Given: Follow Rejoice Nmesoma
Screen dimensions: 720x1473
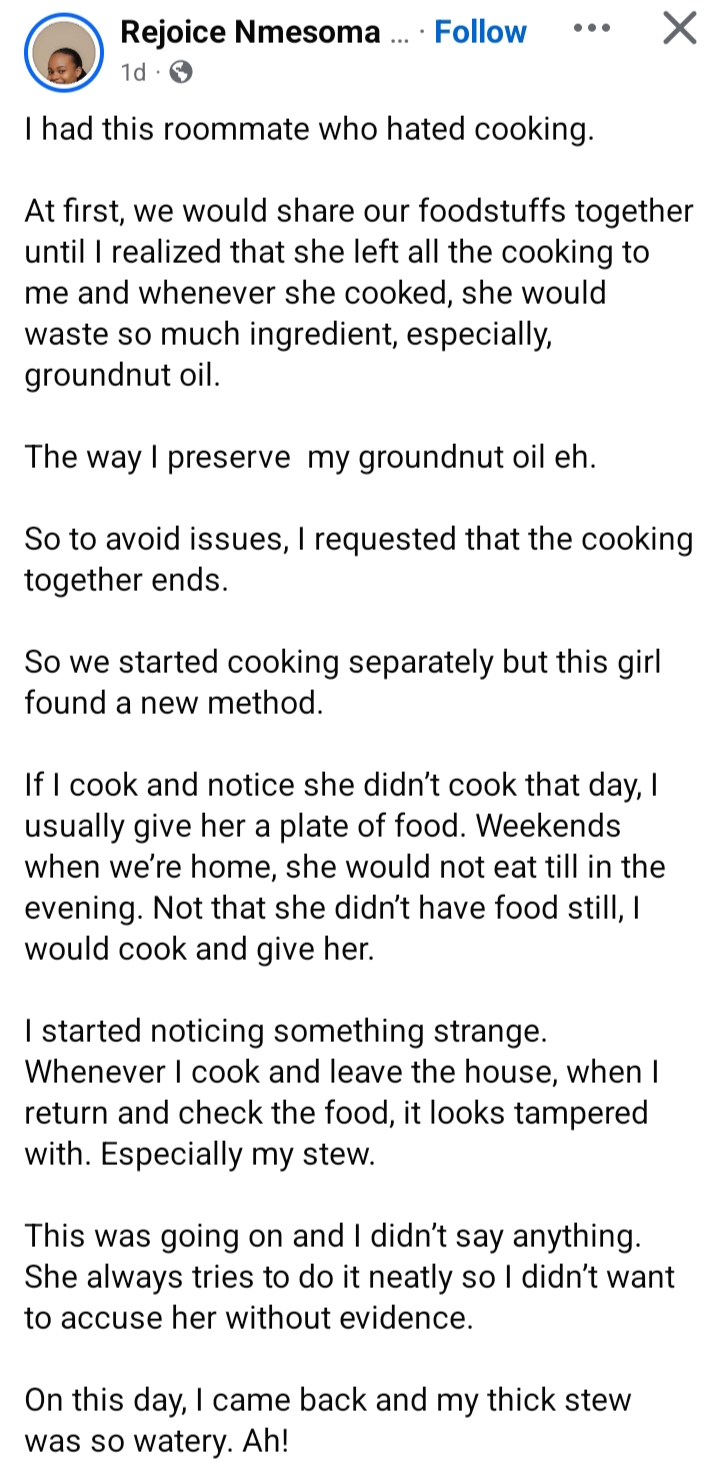Looking at the screenshot, I should (x=480, y=32).
